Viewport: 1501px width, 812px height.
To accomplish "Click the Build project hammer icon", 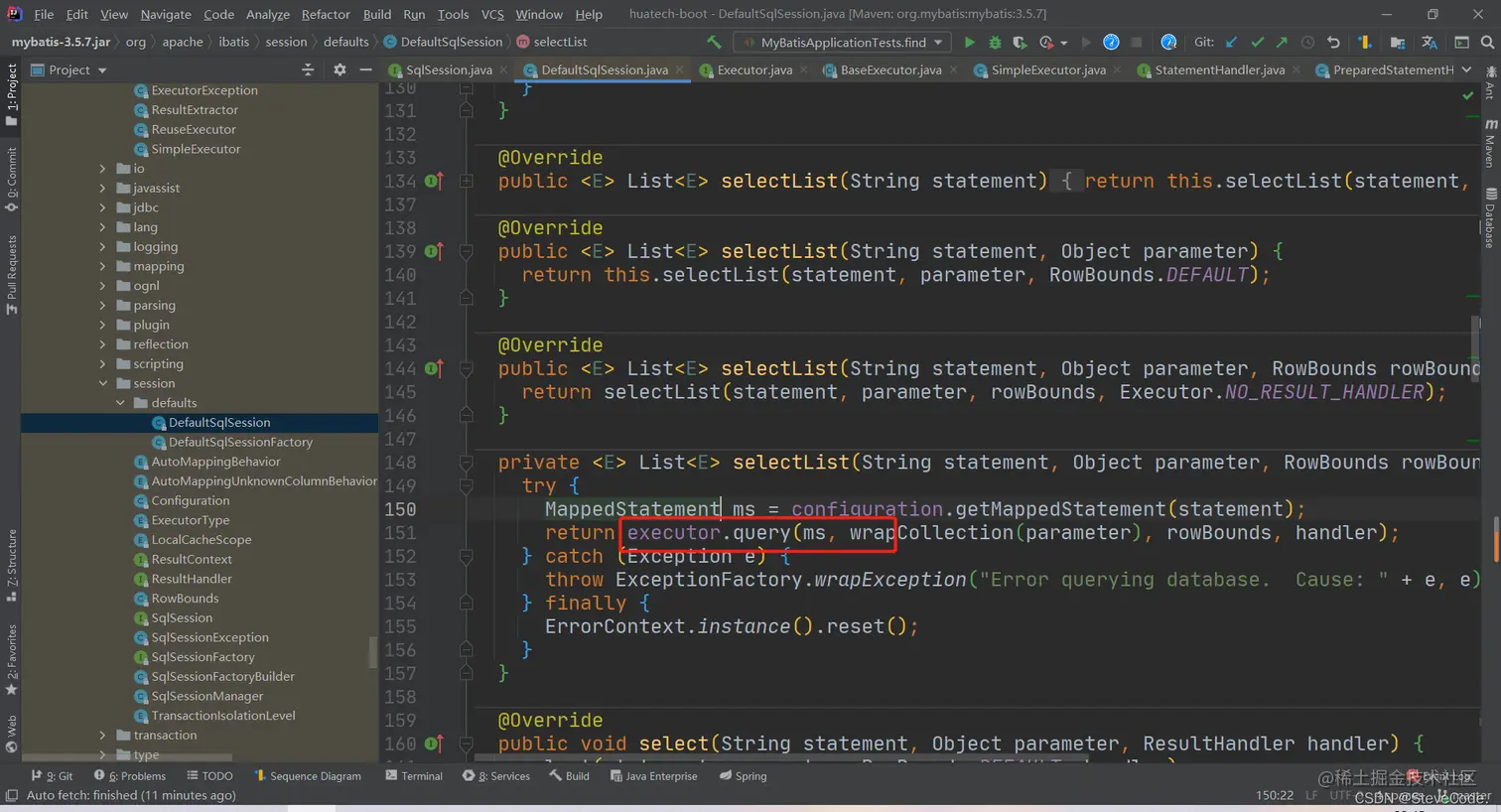I will 714,42.
